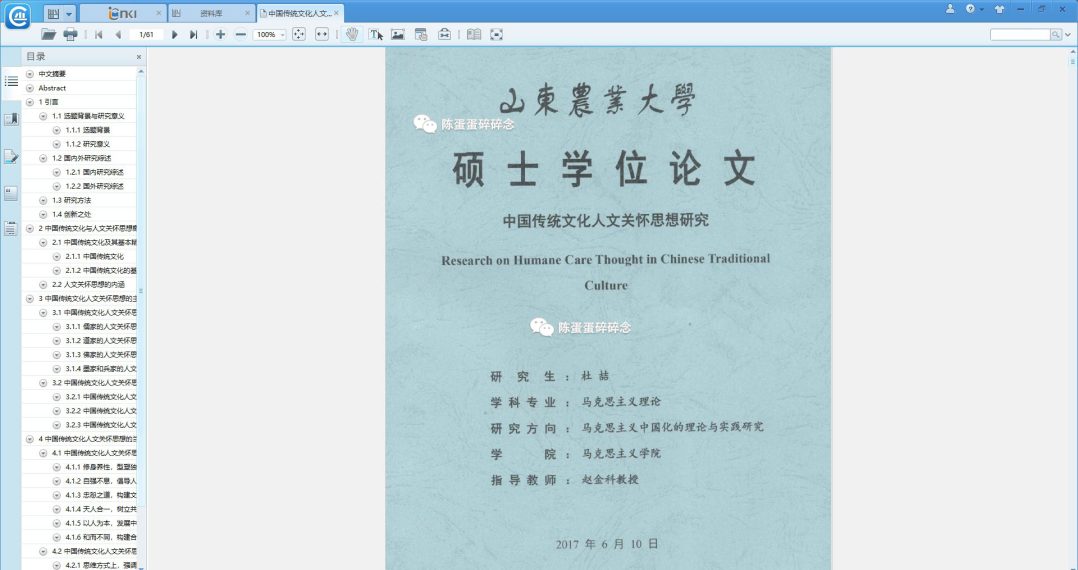Fit page to window icon
The height and width of the screenshot is (570, 1078).
[x=299, y=34]
